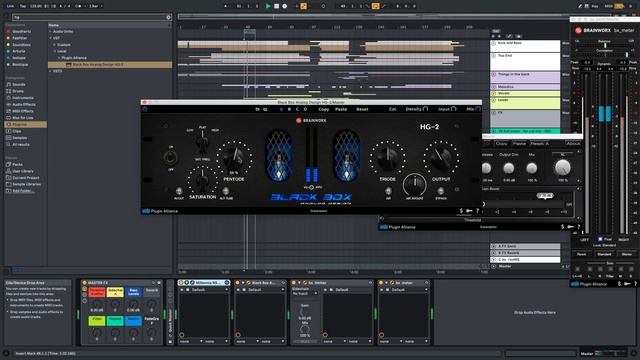Click the Add Folder link
The width and height of the screenshot is (640, 360).
(22, 191)
